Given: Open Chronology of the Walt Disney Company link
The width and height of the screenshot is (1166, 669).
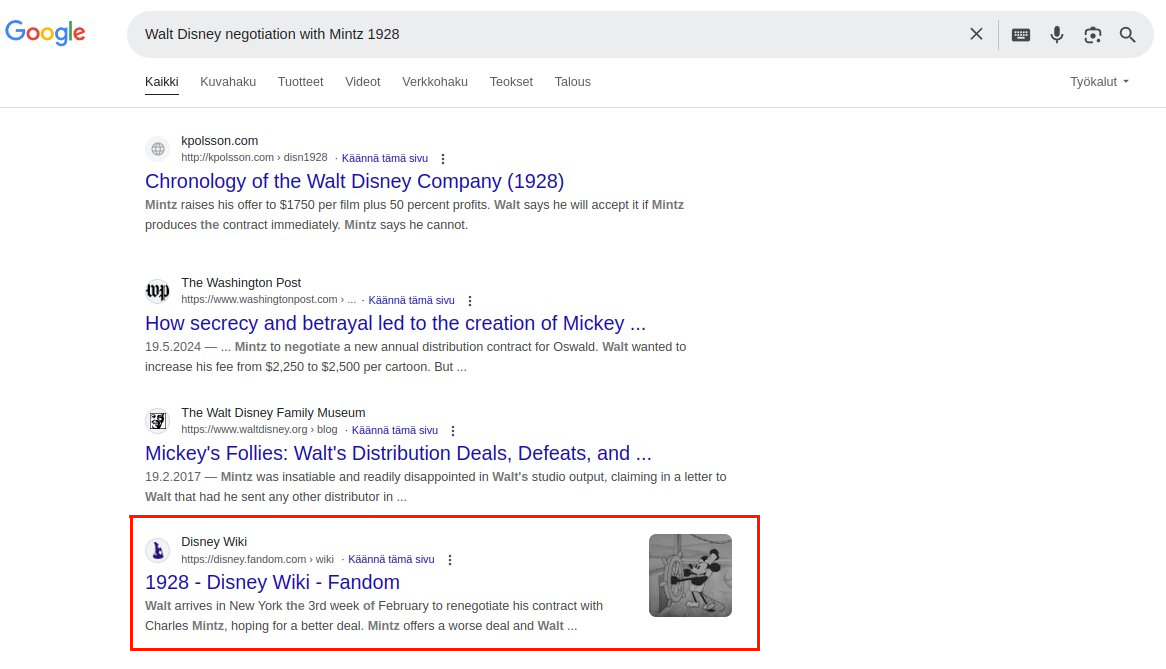Looking at the screenshot, I should (x=354, y=181).
